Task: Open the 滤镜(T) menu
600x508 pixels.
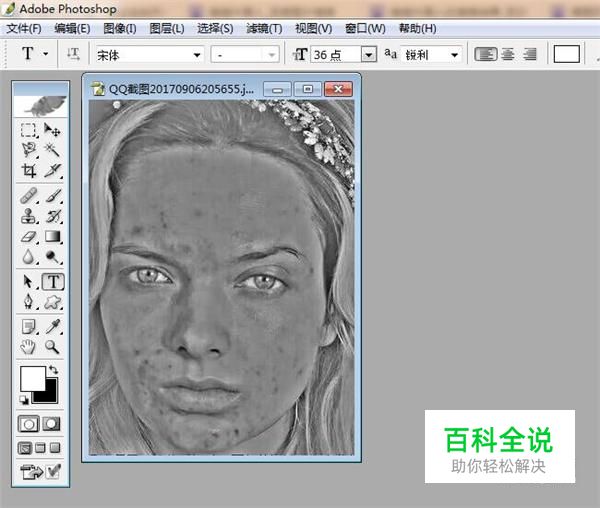Action: pos(264,29)
